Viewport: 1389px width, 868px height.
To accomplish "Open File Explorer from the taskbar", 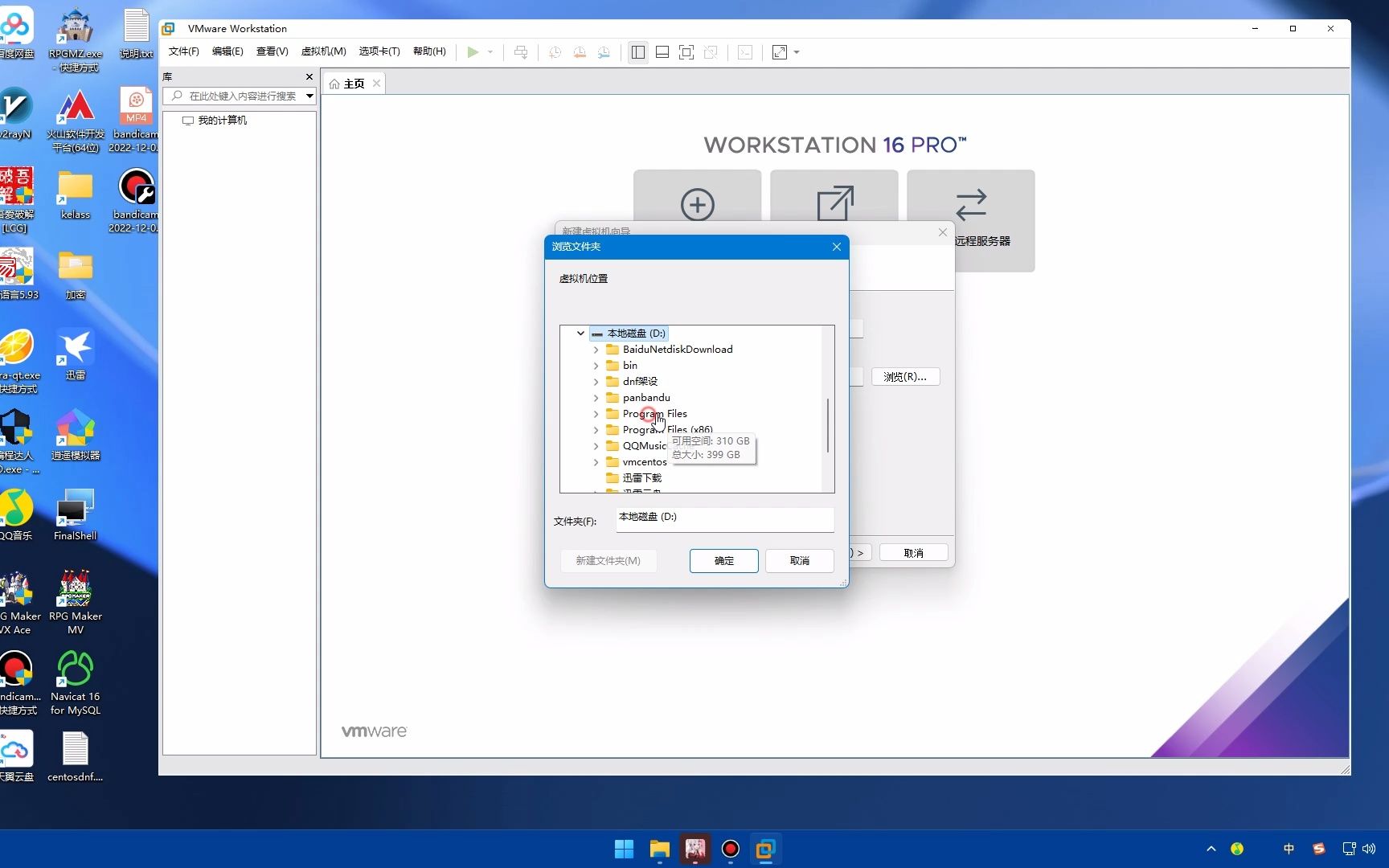I will click(660, 849).
